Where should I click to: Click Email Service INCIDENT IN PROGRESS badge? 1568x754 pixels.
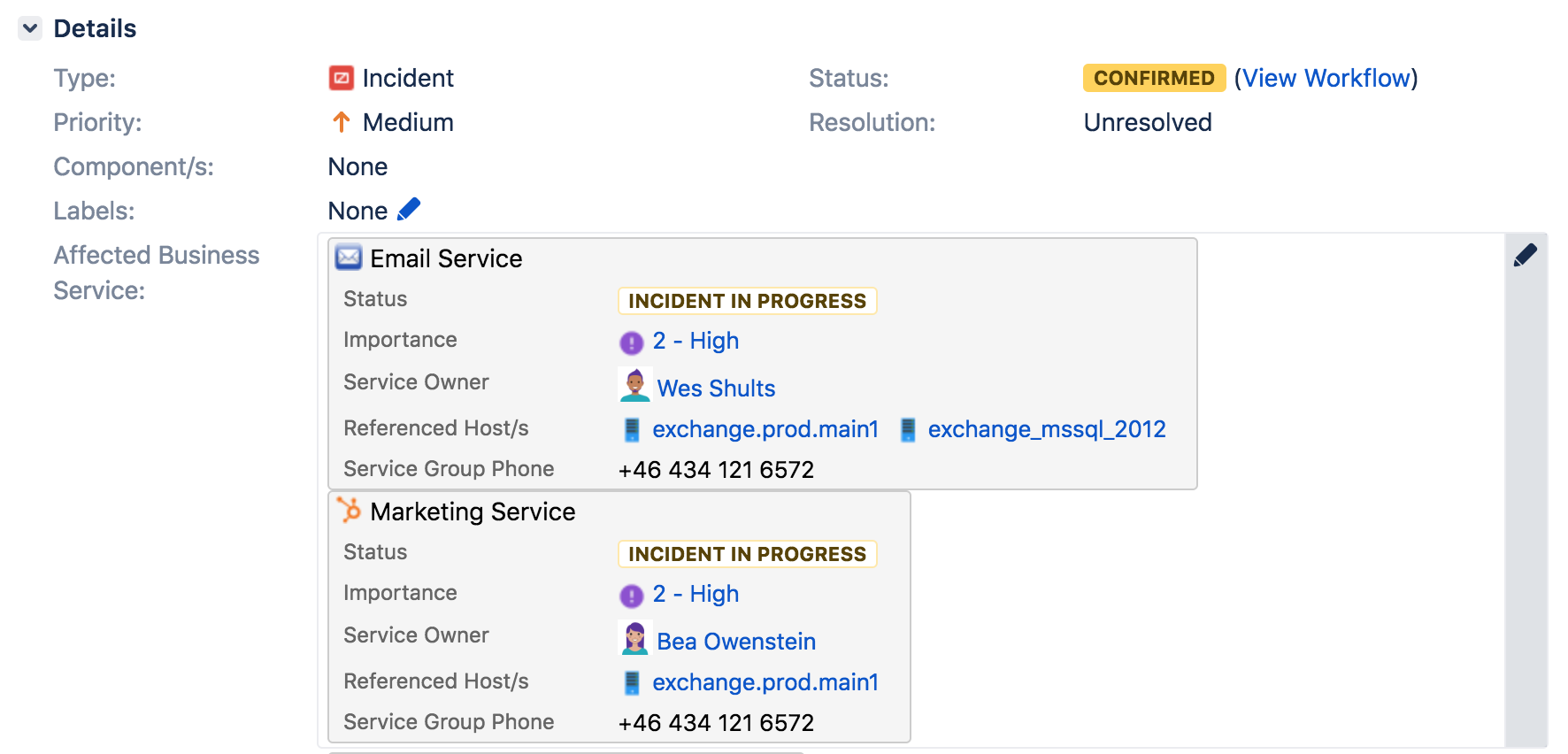(747, 301)
